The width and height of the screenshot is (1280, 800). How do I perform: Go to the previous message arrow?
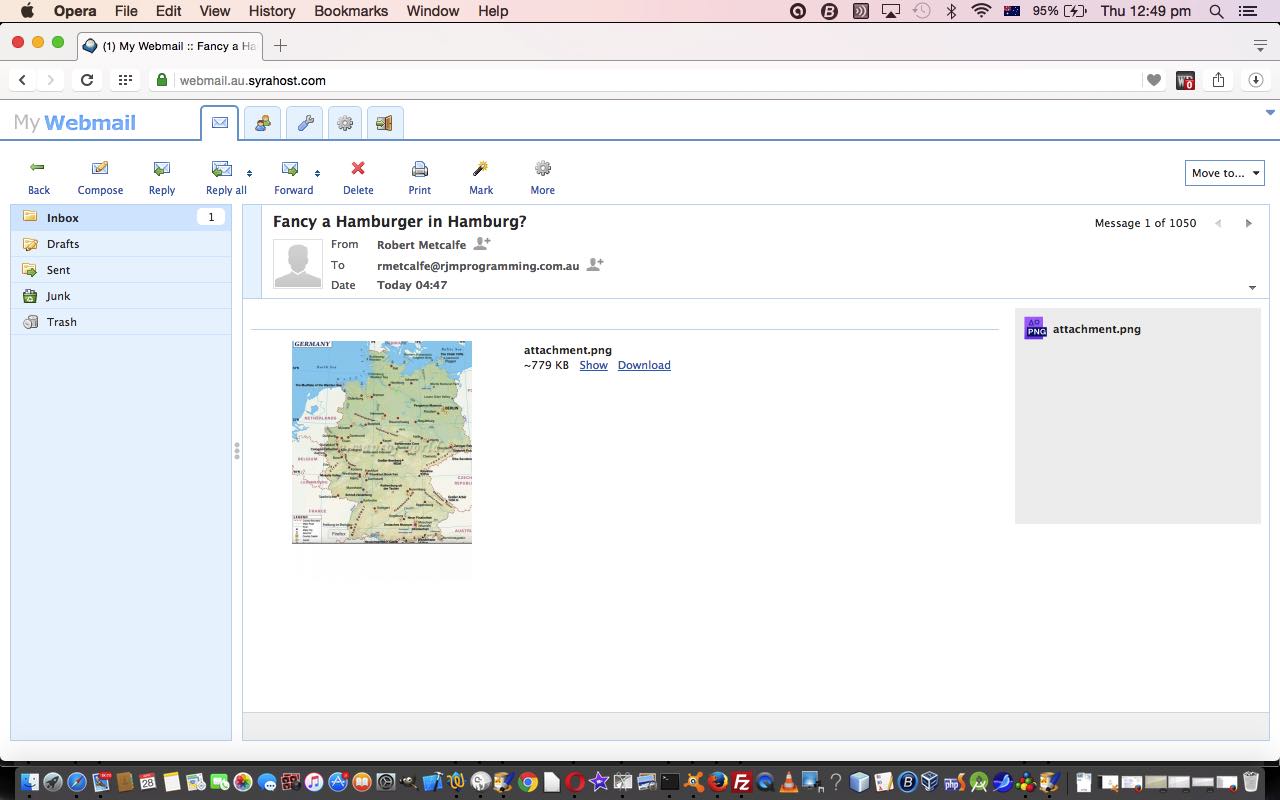(1218, 223)
